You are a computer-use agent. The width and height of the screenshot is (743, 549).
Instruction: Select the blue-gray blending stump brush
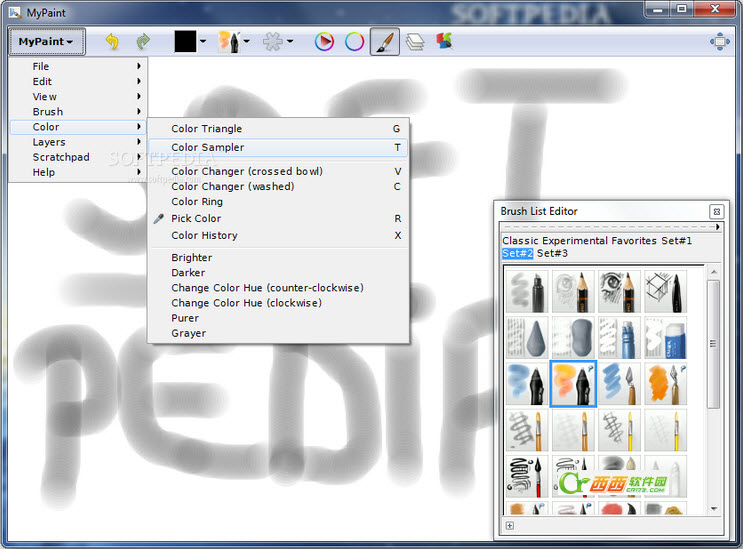527,338
